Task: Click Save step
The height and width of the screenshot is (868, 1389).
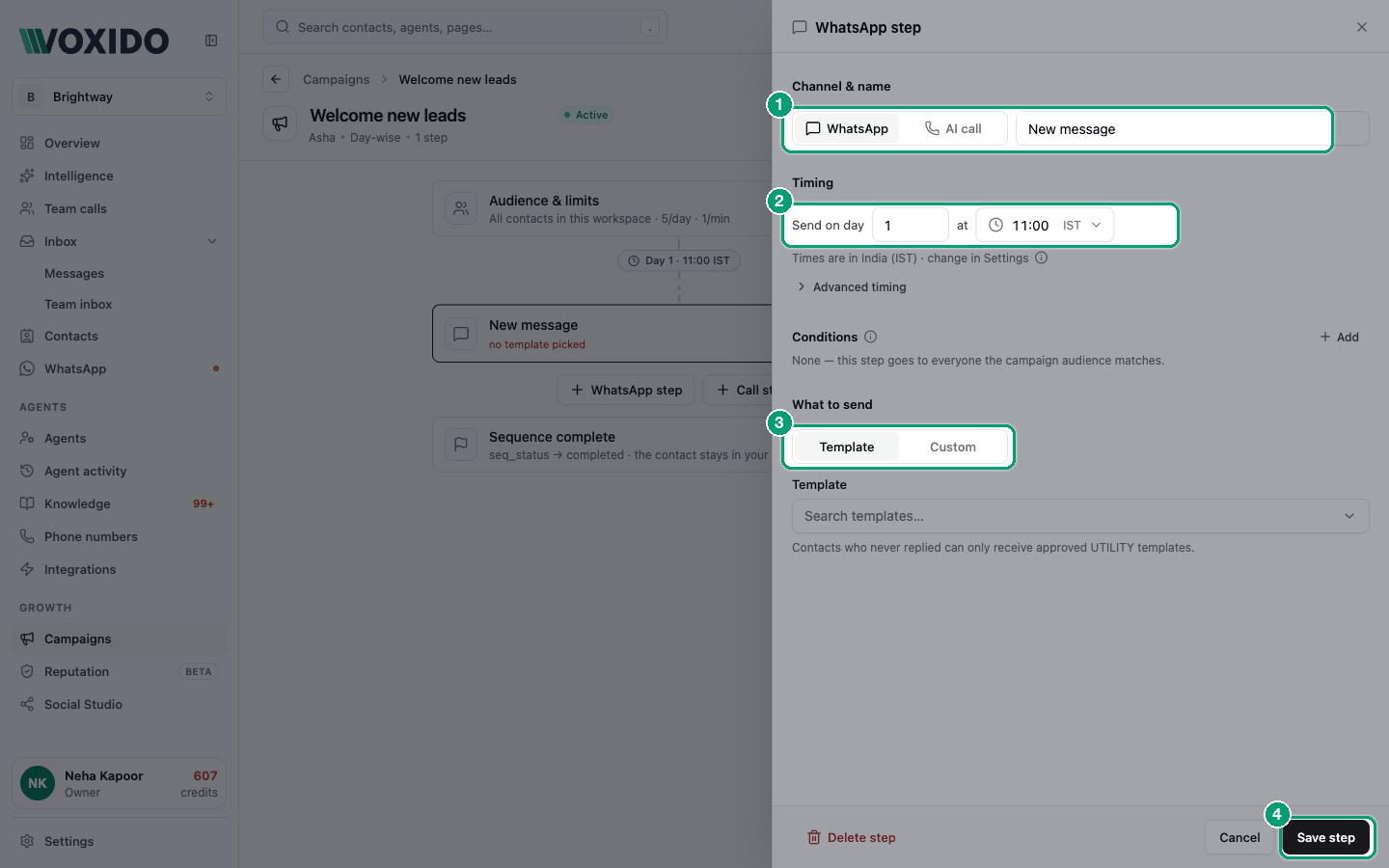Action: click(1326, 837)
